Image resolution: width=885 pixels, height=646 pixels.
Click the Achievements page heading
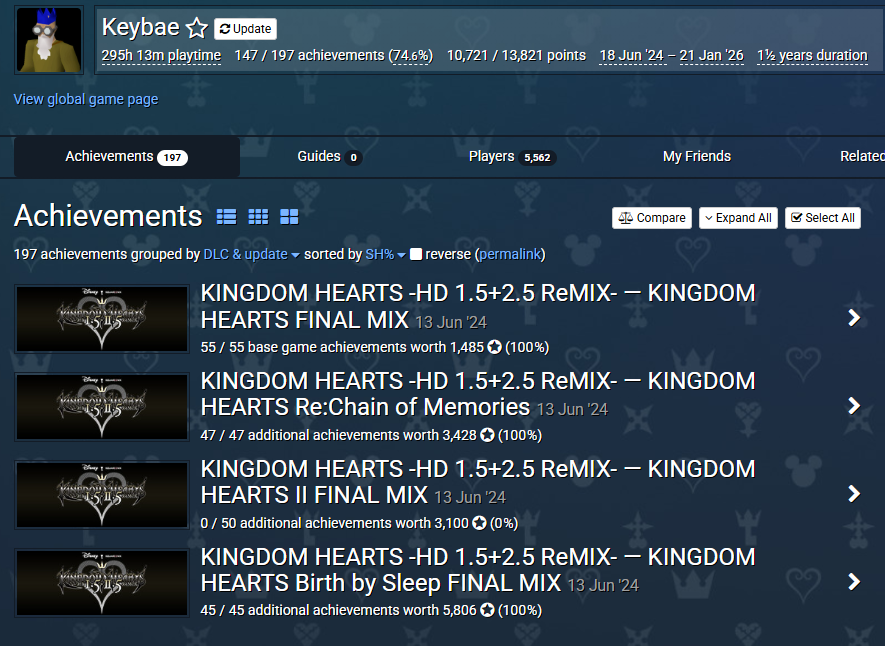(108, 216)
